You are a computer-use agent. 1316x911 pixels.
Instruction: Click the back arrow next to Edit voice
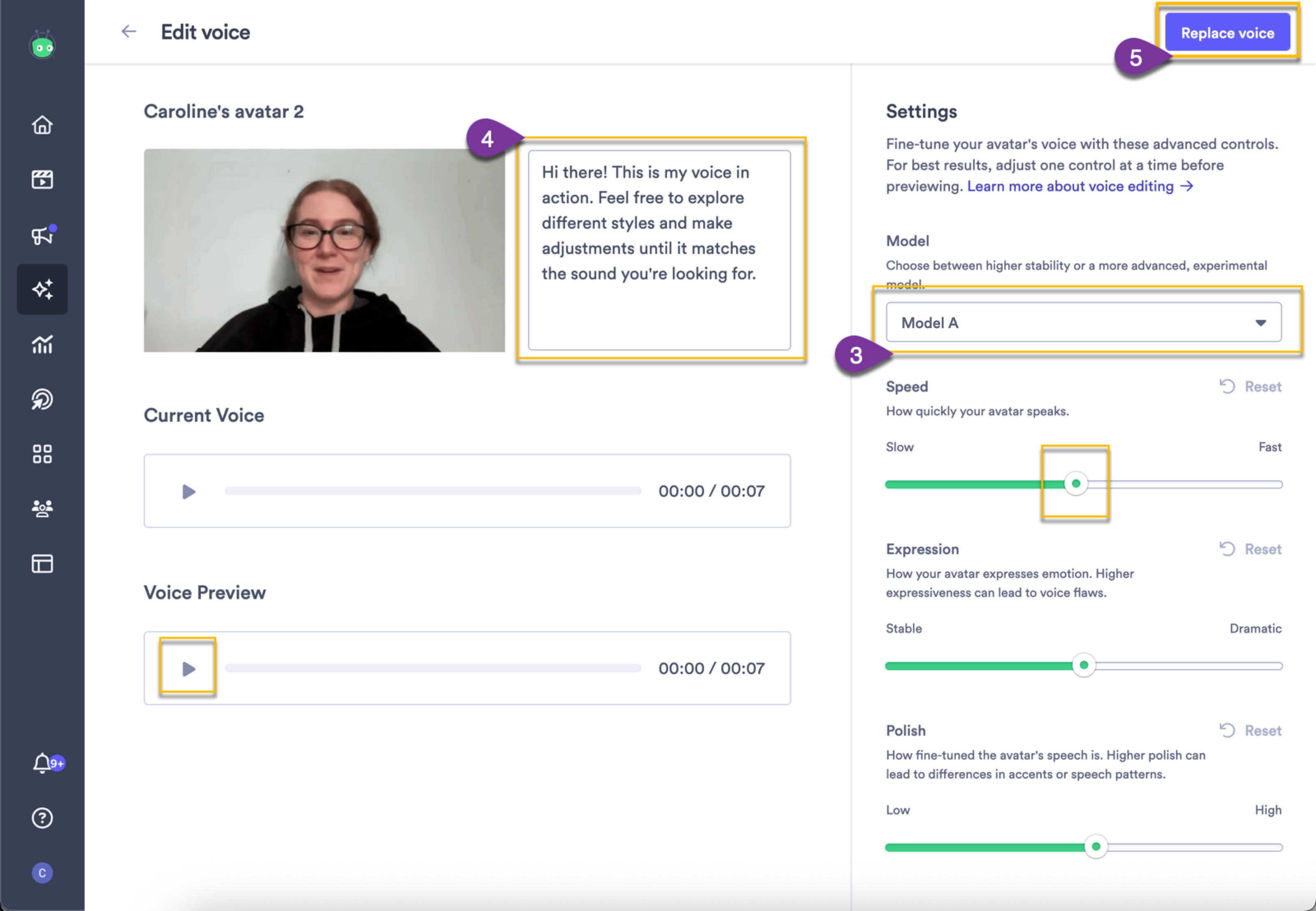[128, 31]
